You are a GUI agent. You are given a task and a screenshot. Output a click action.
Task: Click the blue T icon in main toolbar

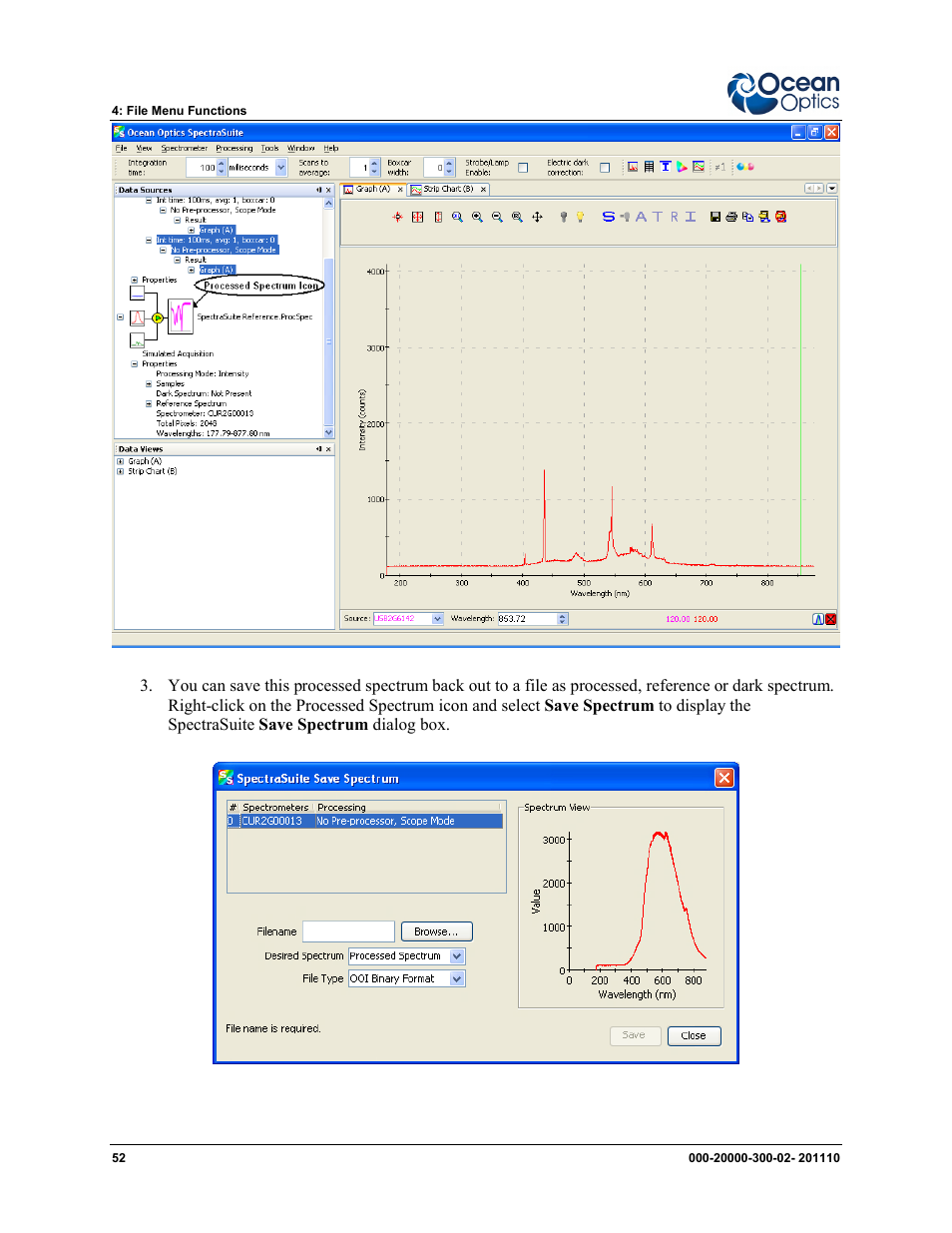[666, 167]
